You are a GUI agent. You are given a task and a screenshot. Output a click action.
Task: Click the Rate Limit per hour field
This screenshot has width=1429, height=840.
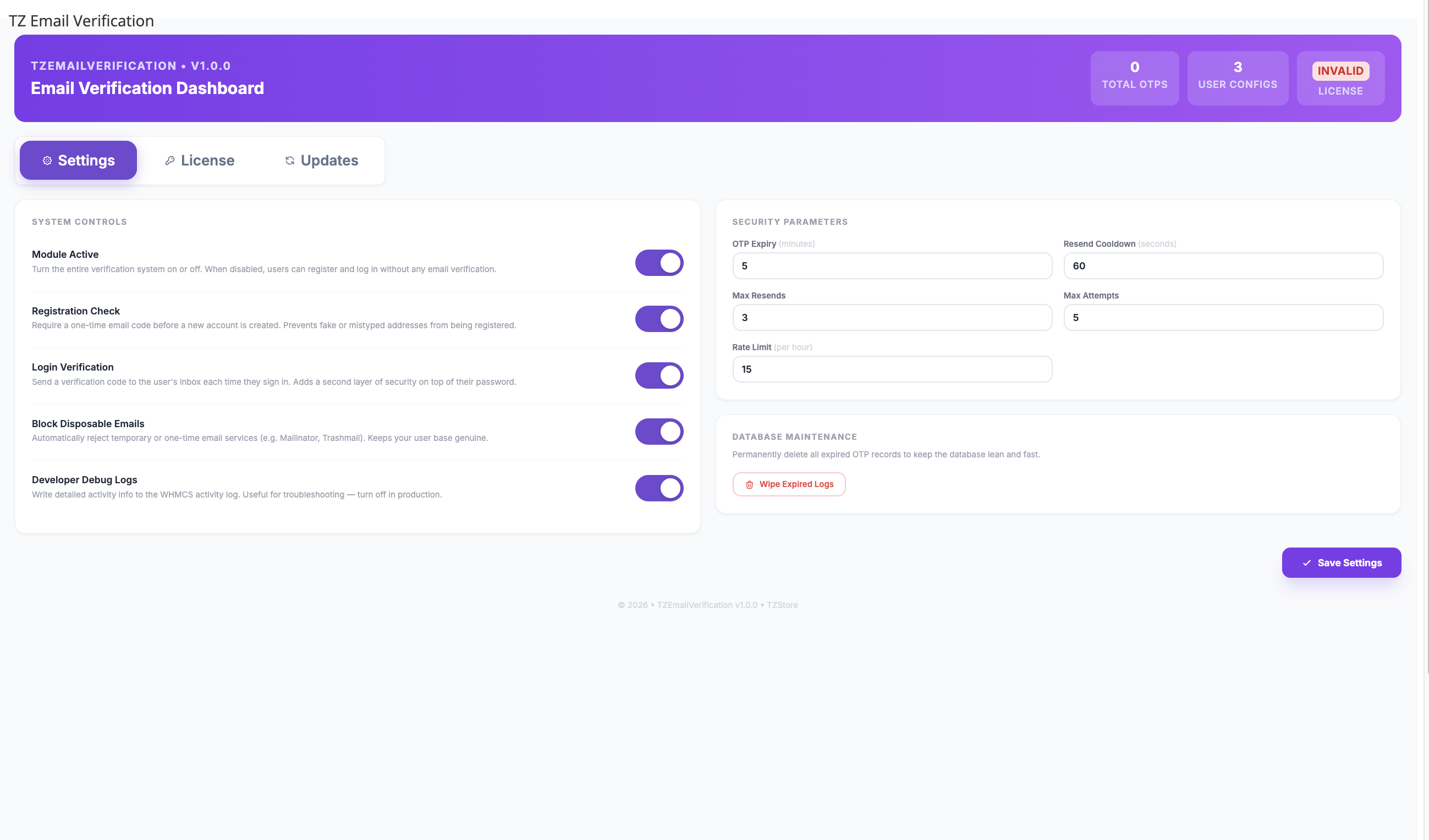click(892, 369)
